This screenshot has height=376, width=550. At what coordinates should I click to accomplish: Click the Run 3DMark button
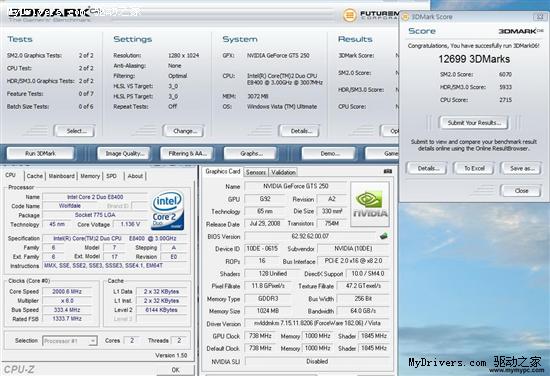[x=40, y=153]
